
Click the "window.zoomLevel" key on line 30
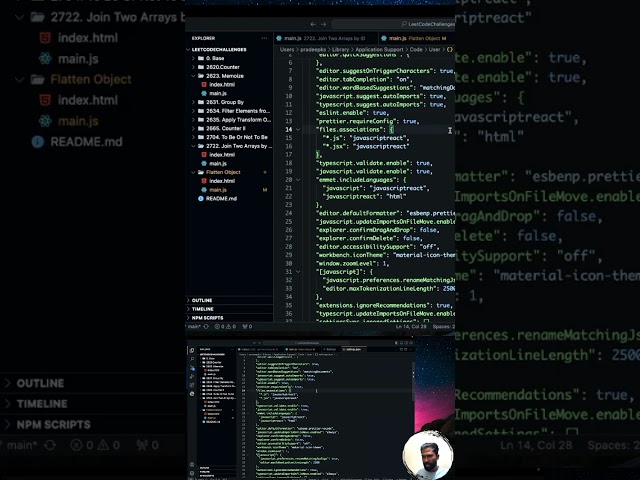349,263
